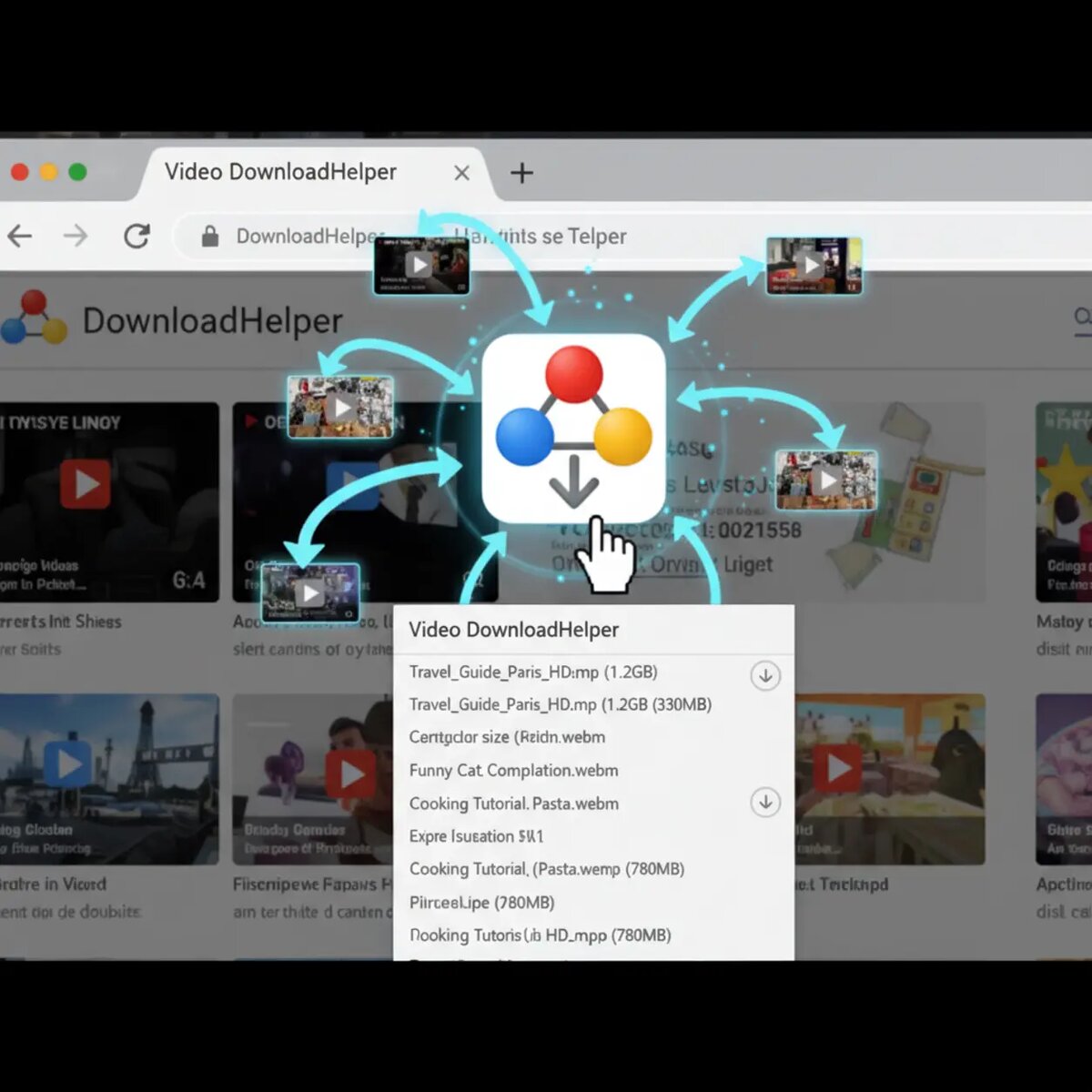1092x1092 pixels.
Task: Play the Eiffel Tower video with blue play button
Action: 68,763
